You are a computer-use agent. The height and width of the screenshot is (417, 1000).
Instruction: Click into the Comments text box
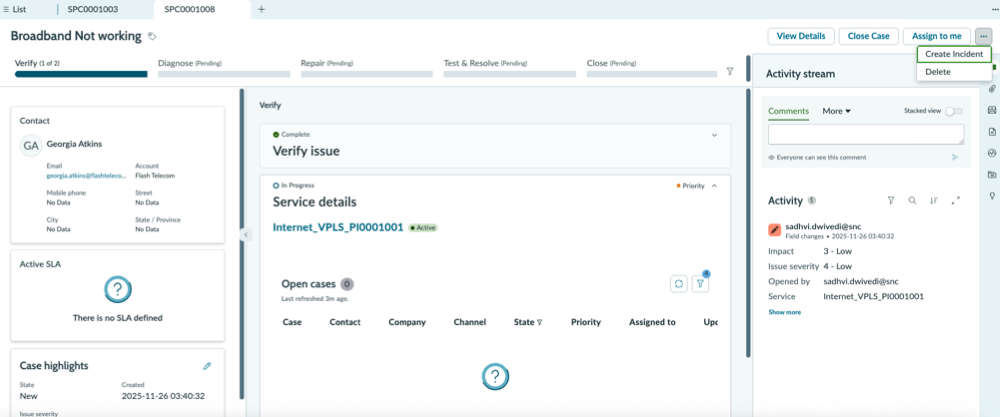(865, 135)
